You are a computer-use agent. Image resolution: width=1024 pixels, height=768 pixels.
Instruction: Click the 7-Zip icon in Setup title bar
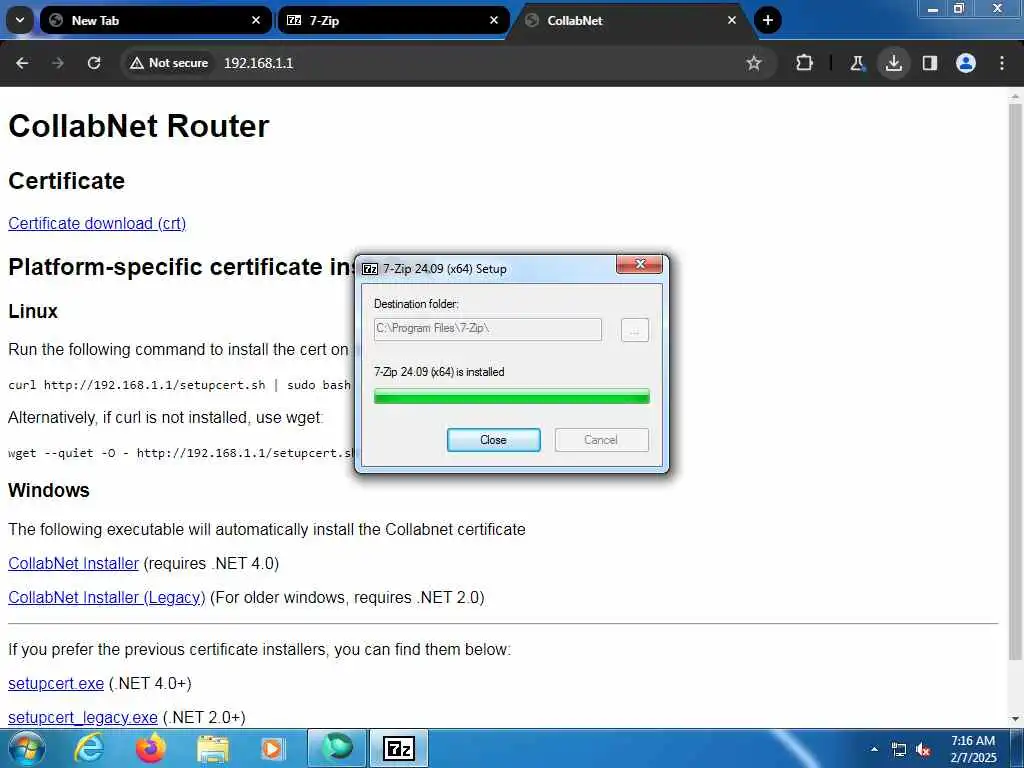coord(370,269)
